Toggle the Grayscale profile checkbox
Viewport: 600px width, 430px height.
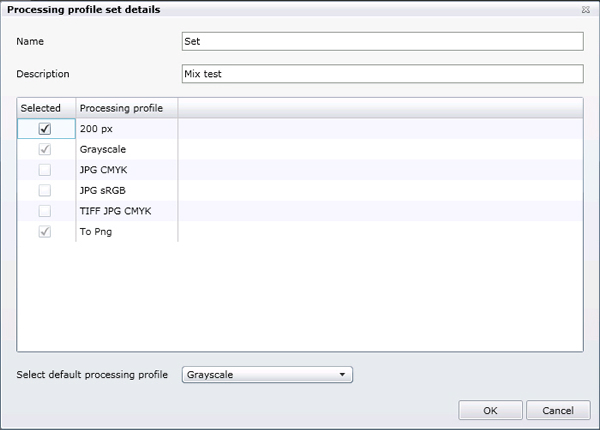[x=45, y=149]
